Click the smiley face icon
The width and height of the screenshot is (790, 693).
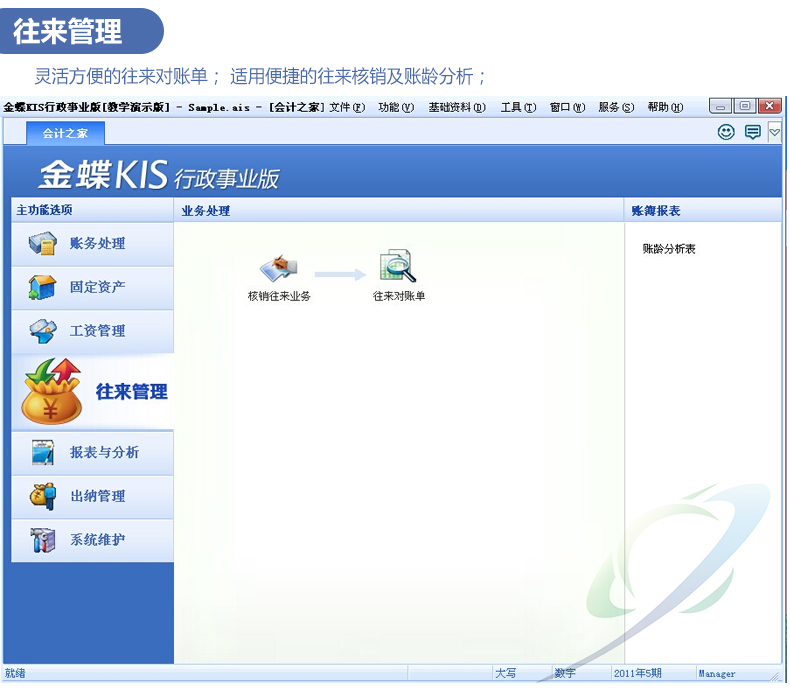(726, 132)
